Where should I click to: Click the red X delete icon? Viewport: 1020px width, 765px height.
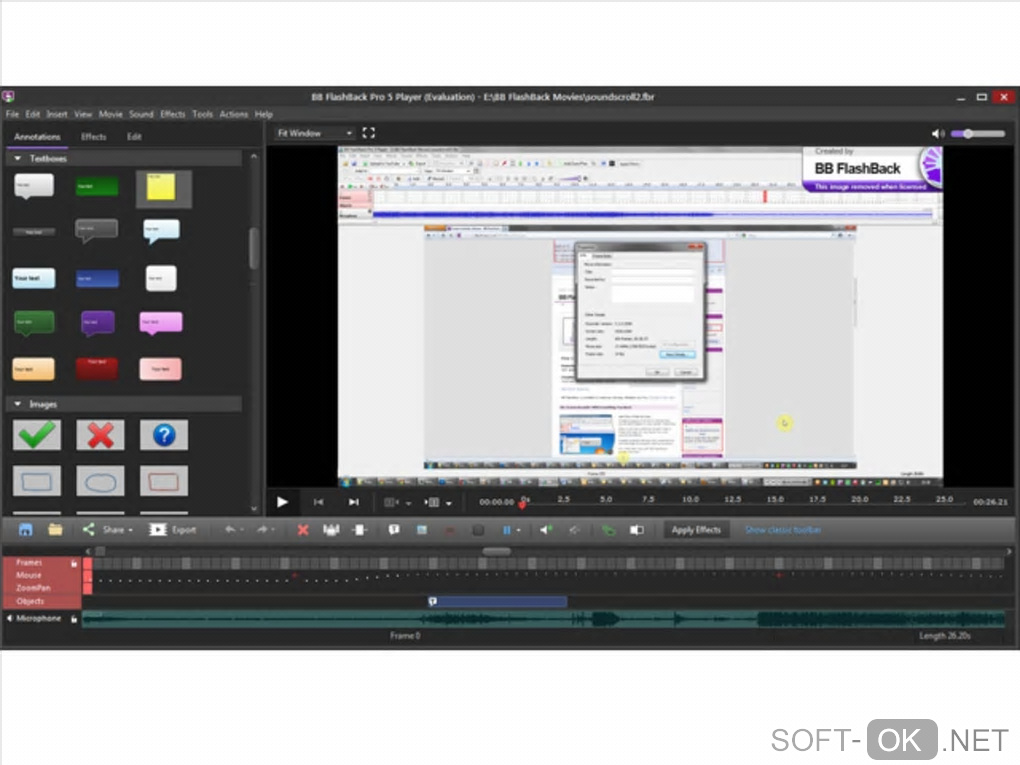302,530
